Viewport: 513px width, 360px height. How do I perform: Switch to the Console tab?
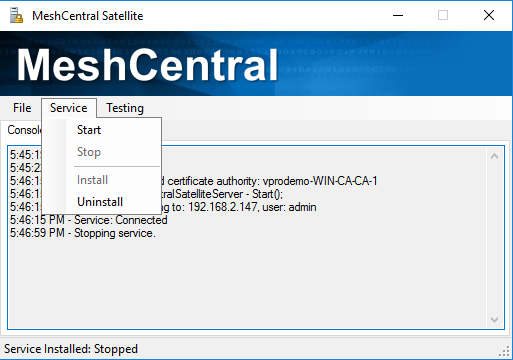(24, 130)
